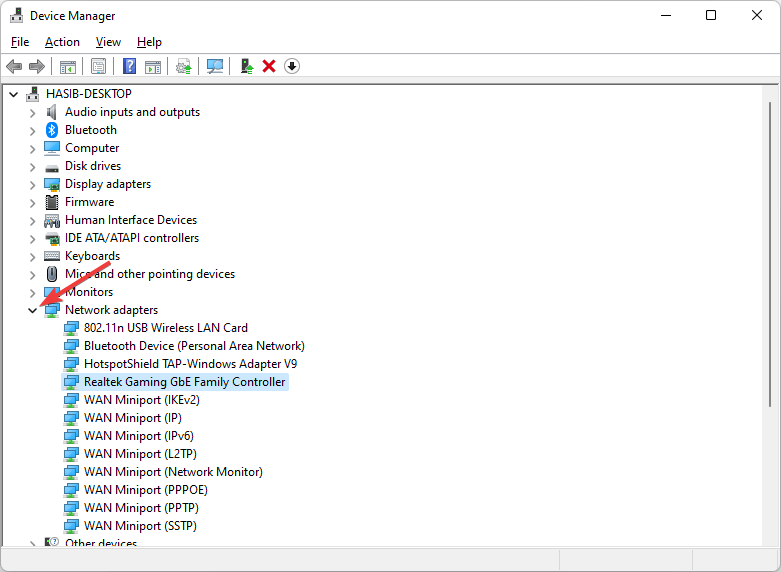Click the black down-arrow disable device icon
The height and width of the screenshot is (572, 781).
(x=292, y=66)
